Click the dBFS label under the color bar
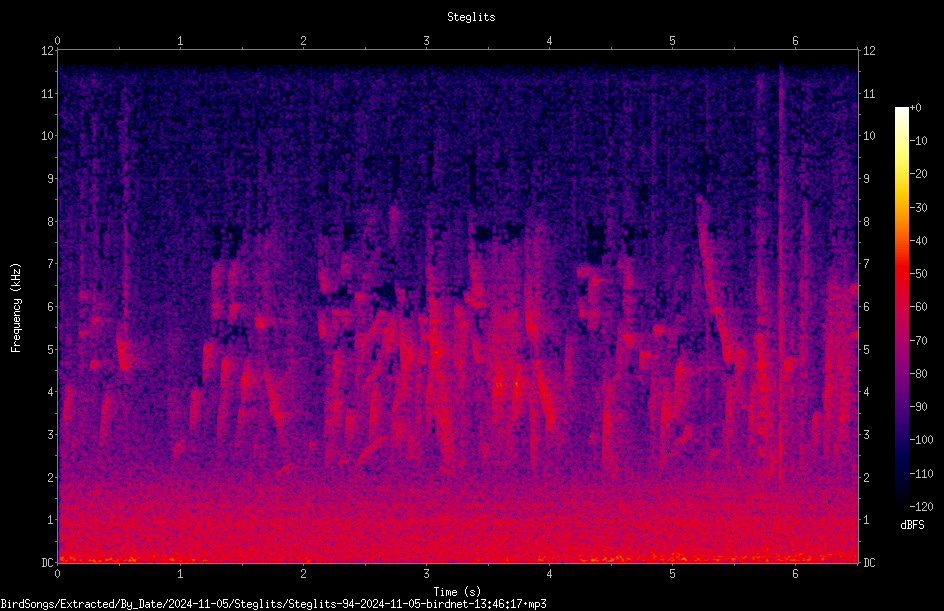944x611 pixels. tap(912, 525)
